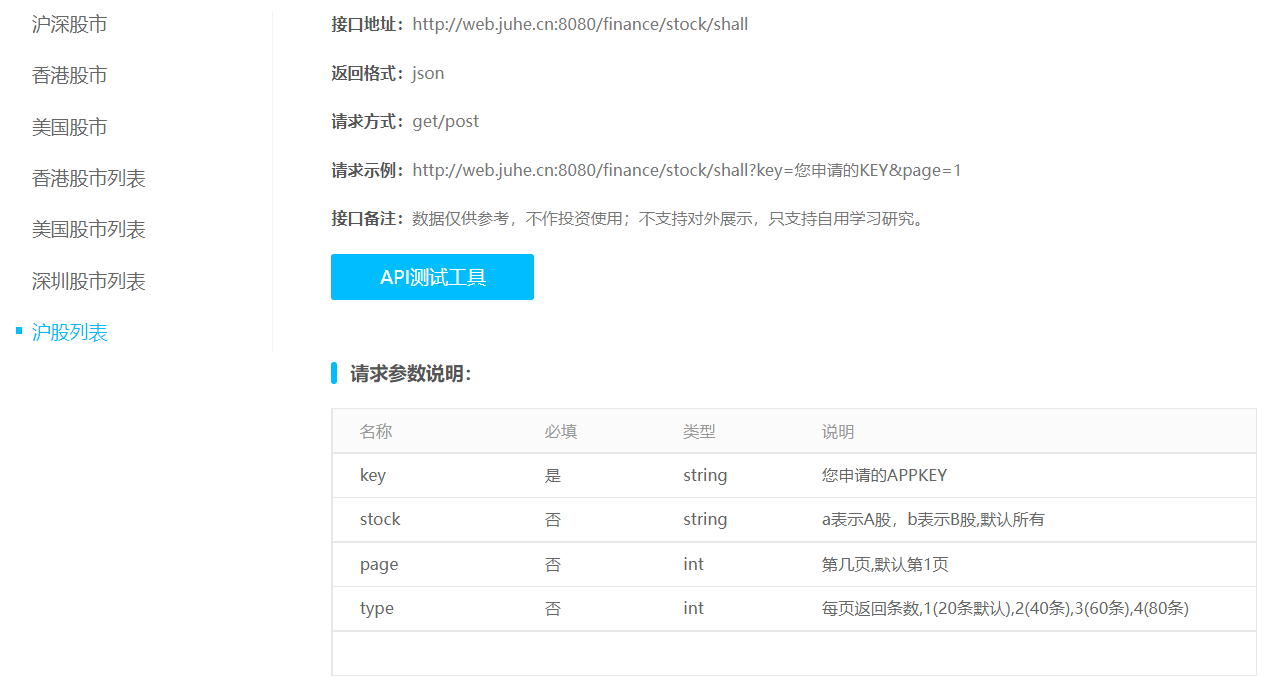
Task: Click the 是 required cell for key
Action: [x=553, y=476]
